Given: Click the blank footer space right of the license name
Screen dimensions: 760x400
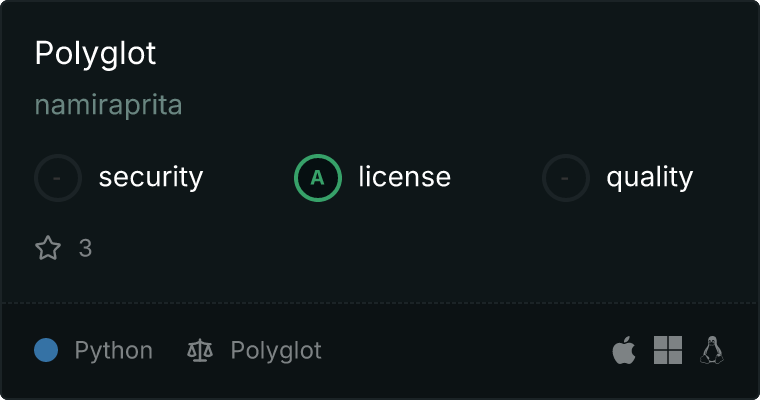Looking at the screenshot, I should (460, 351).
